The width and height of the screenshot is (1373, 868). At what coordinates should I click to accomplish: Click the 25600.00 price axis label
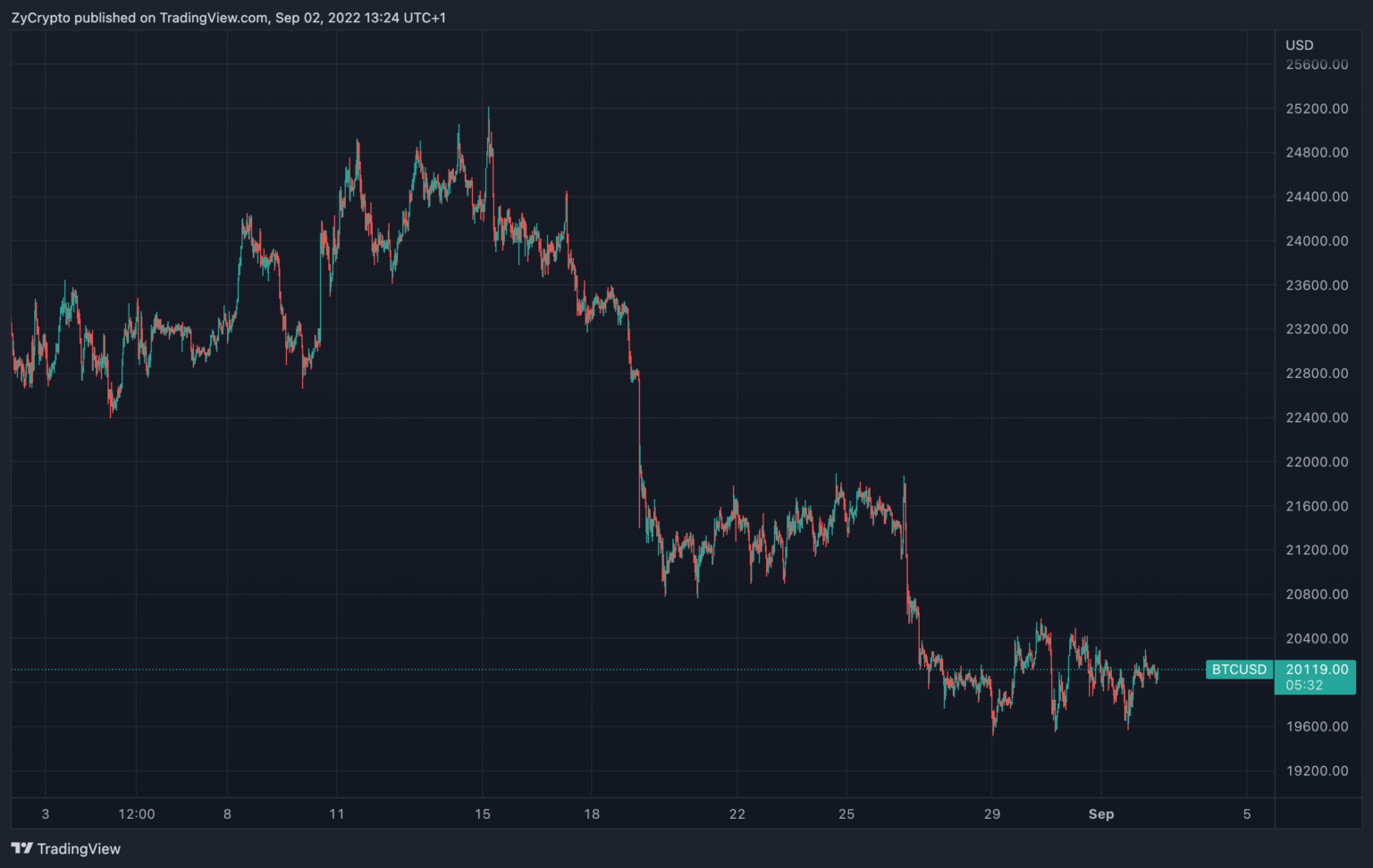(1317, 64)
